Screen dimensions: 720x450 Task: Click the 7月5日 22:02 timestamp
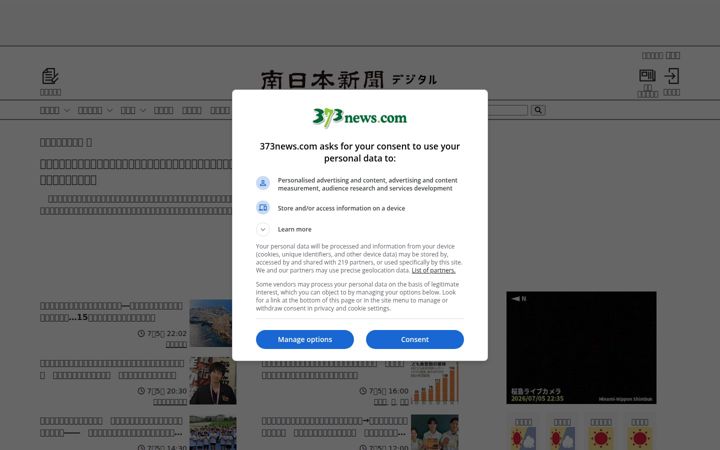167,333
